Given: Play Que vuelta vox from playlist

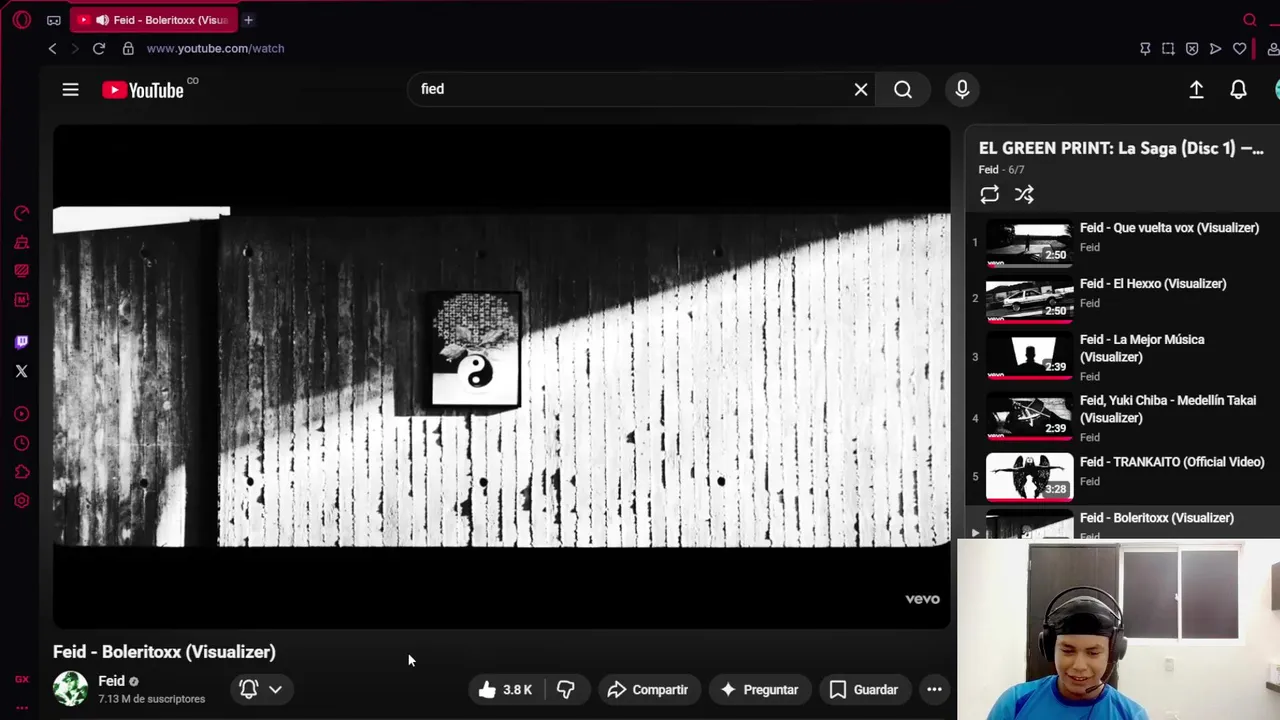Looking at the screenshot, I should [x=1122, y=242].
